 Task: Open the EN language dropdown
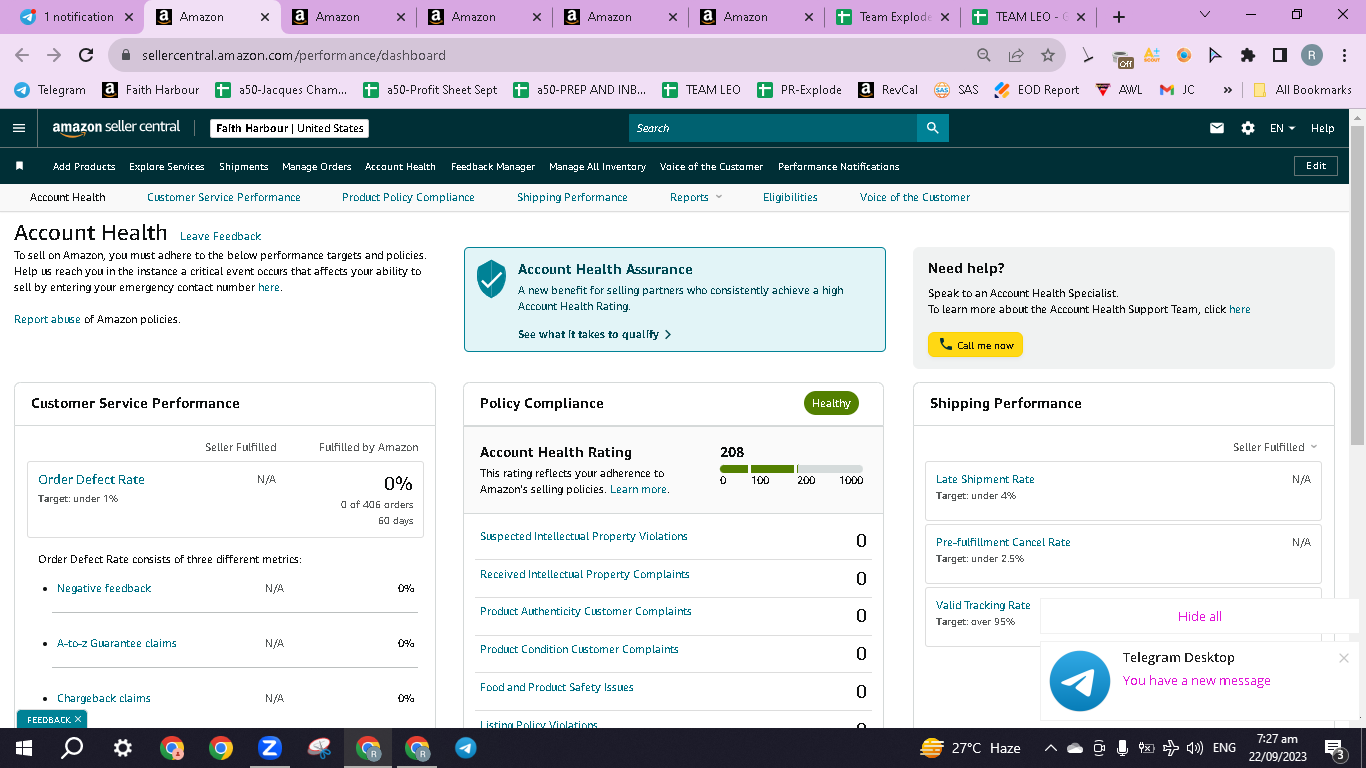(1282, 128)
